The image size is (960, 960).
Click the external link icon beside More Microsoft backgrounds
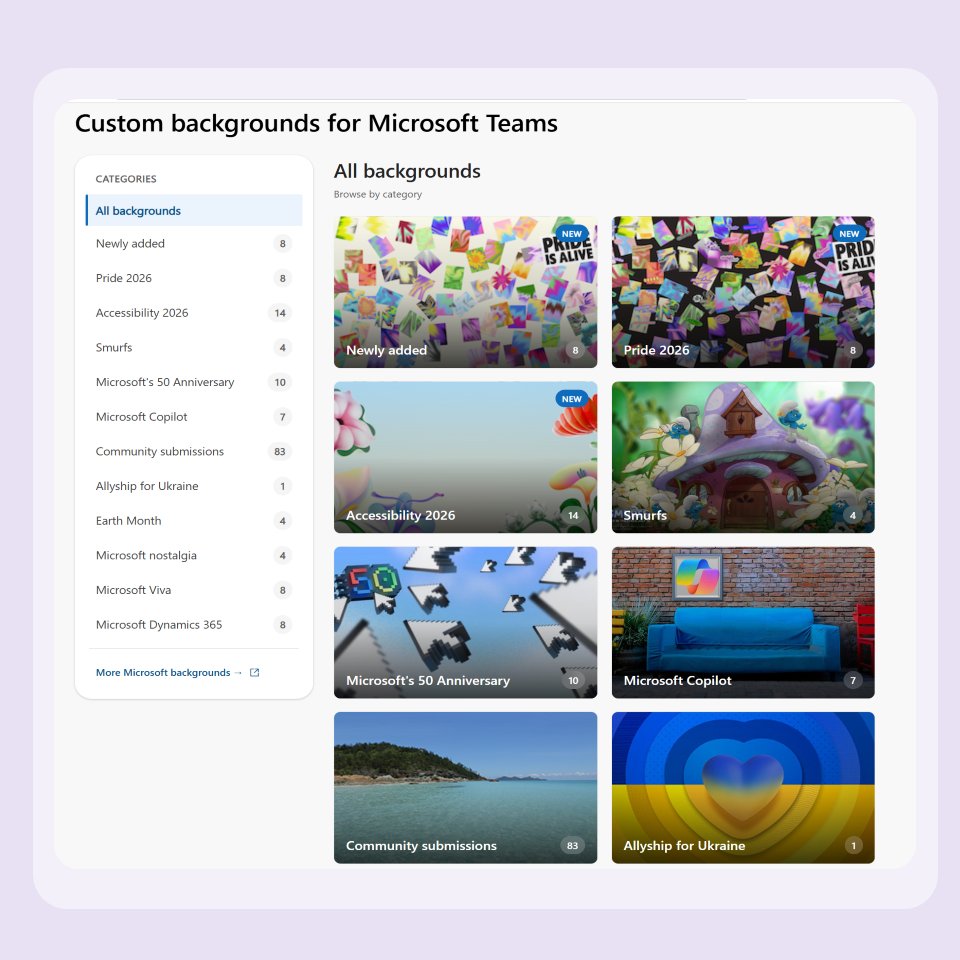tap(255, 672)
